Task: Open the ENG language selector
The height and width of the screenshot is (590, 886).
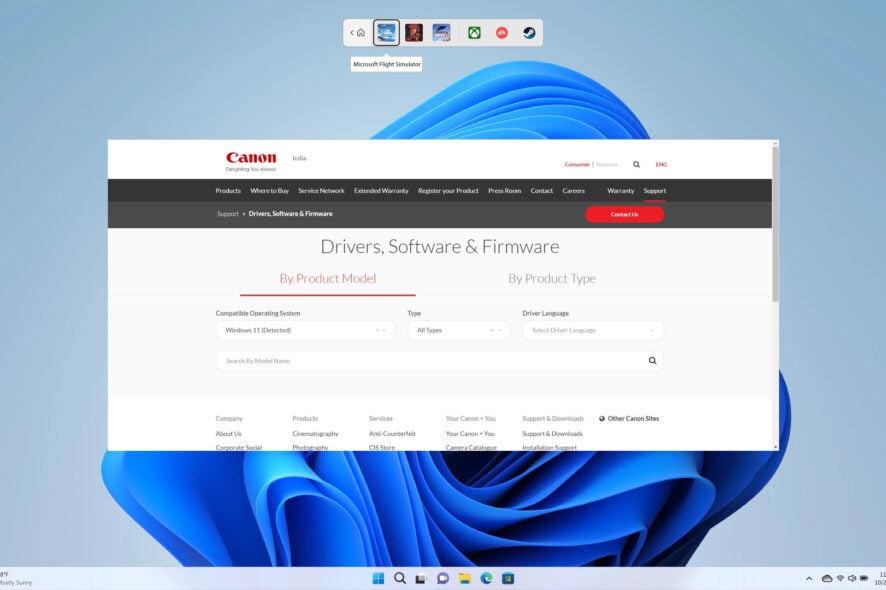Action: point(661,164)
